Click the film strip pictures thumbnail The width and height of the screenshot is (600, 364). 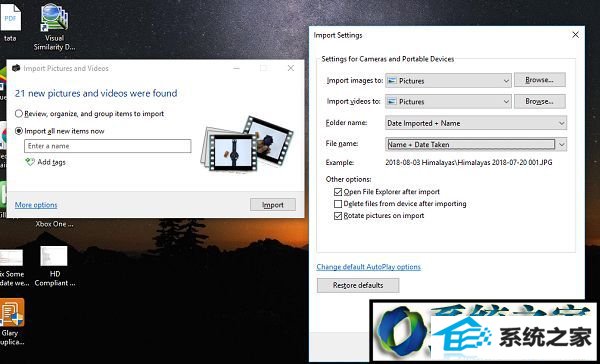tap(248, 145)
